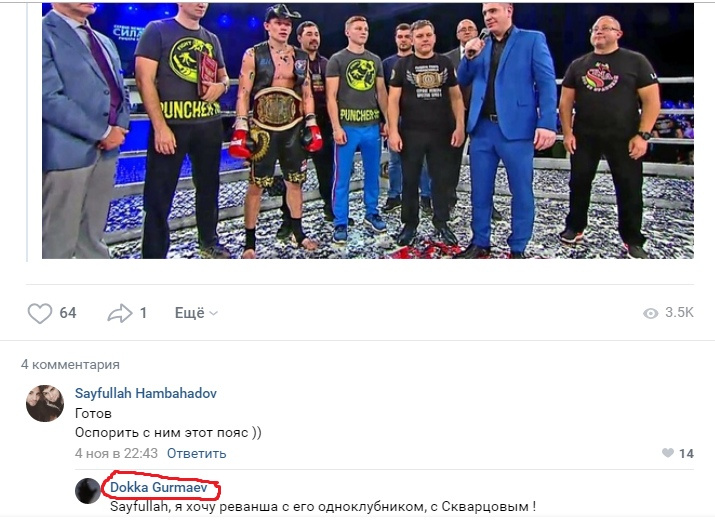Like Sayfullah's comment with the heart
The image size is (715, 522).
click(668, 453)
